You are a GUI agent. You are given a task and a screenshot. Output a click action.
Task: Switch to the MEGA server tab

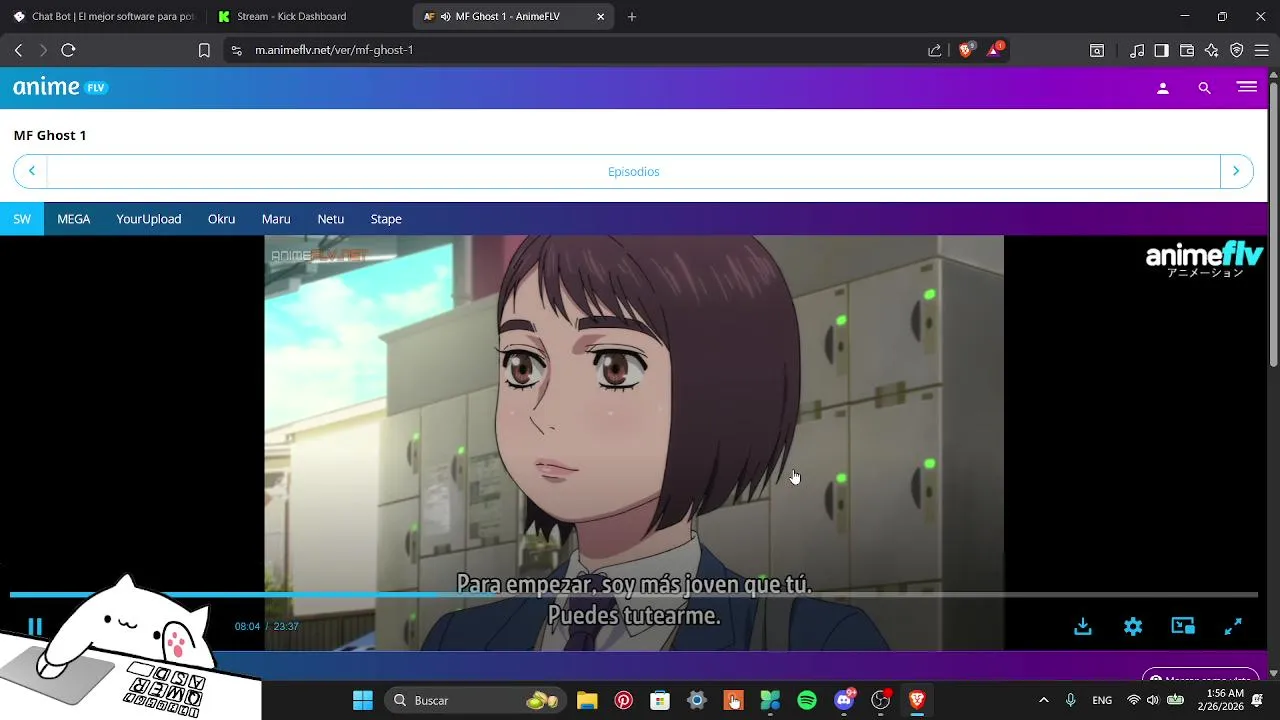(74, 219)
